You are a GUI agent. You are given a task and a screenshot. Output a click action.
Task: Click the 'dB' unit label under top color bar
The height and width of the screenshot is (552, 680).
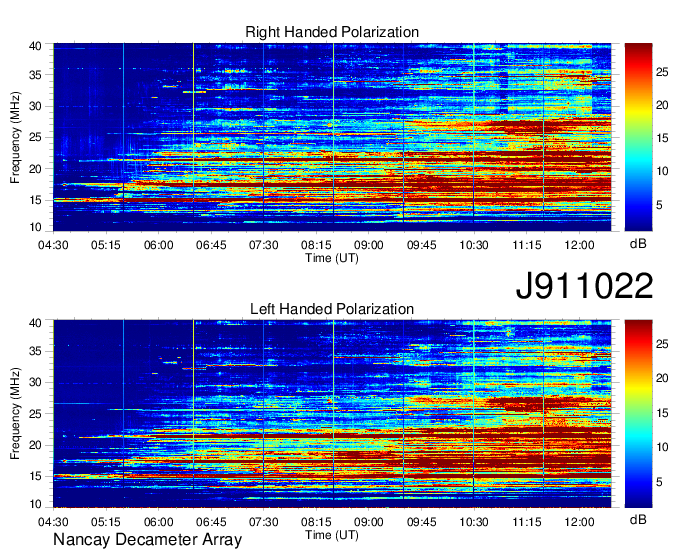tap(638, 244)
